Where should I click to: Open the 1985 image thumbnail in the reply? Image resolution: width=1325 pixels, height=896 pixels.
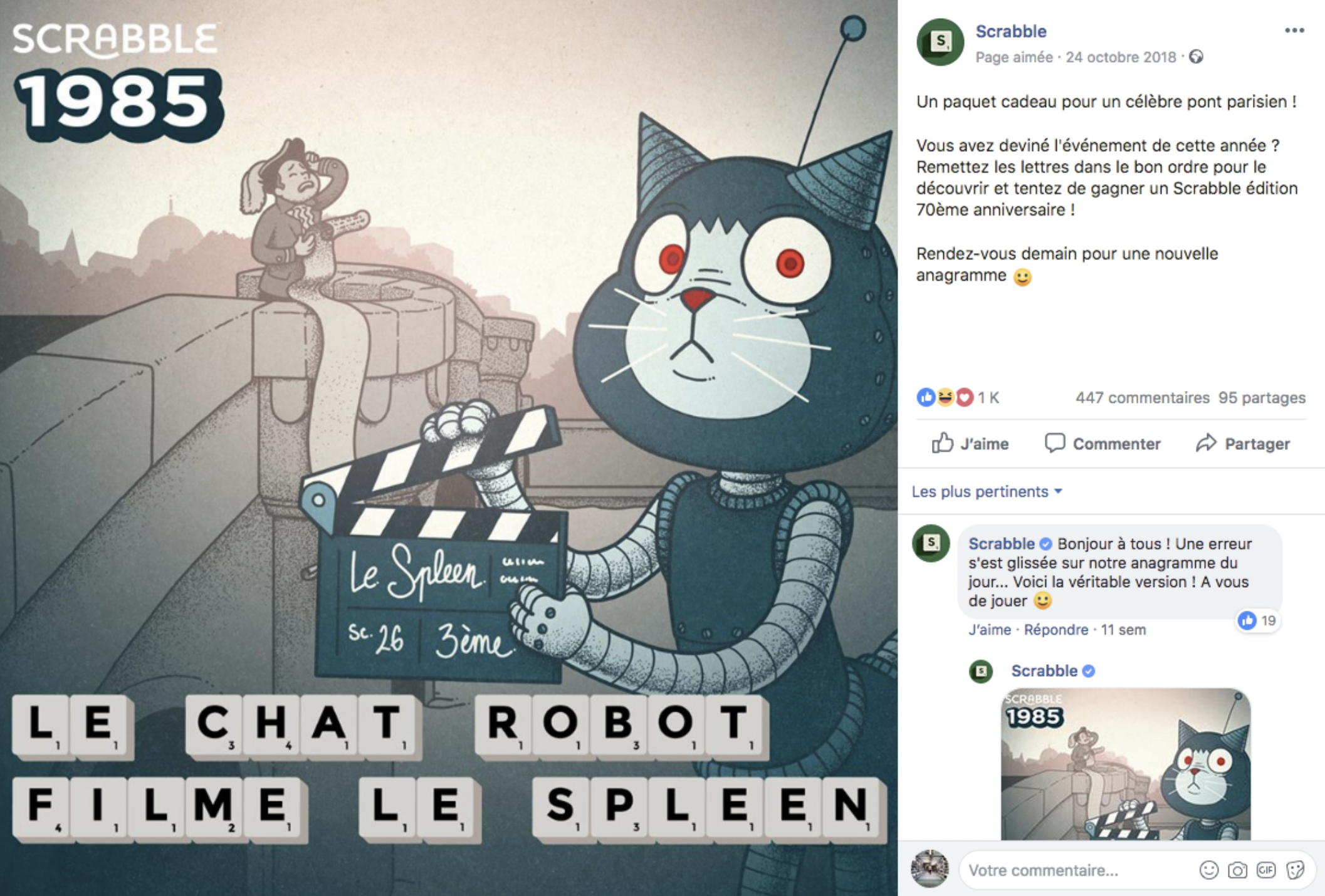(1125, 764)
